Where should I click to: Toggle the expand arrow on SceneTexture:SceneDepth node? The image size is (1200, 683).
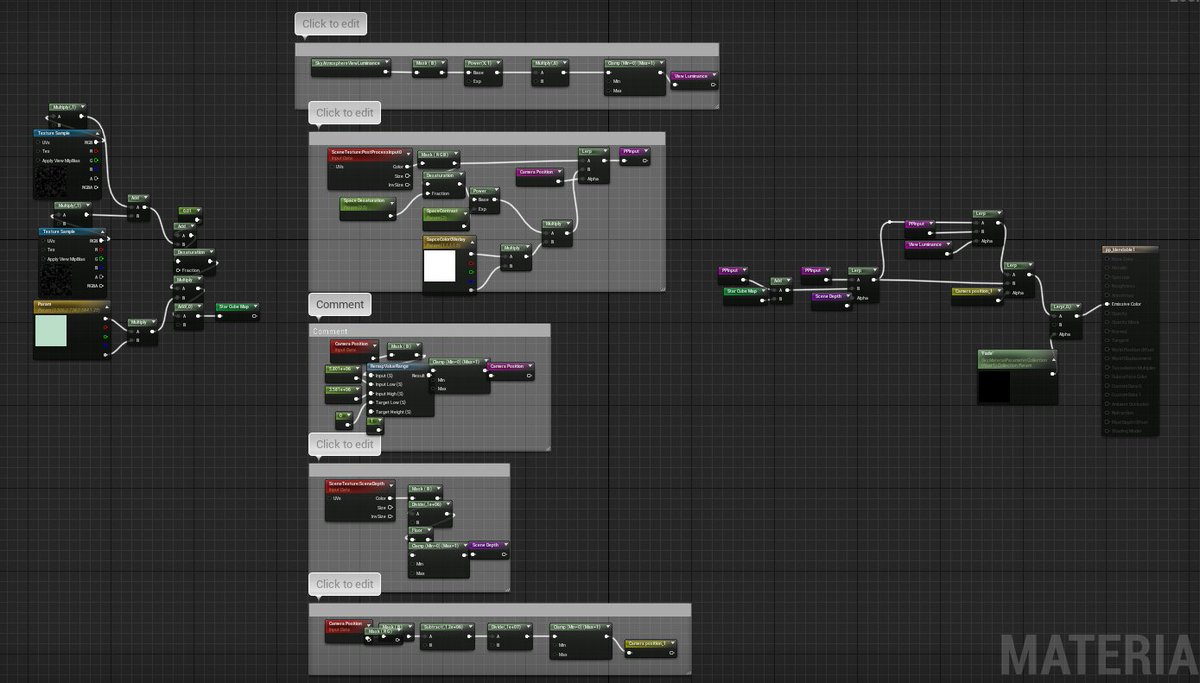391,485
